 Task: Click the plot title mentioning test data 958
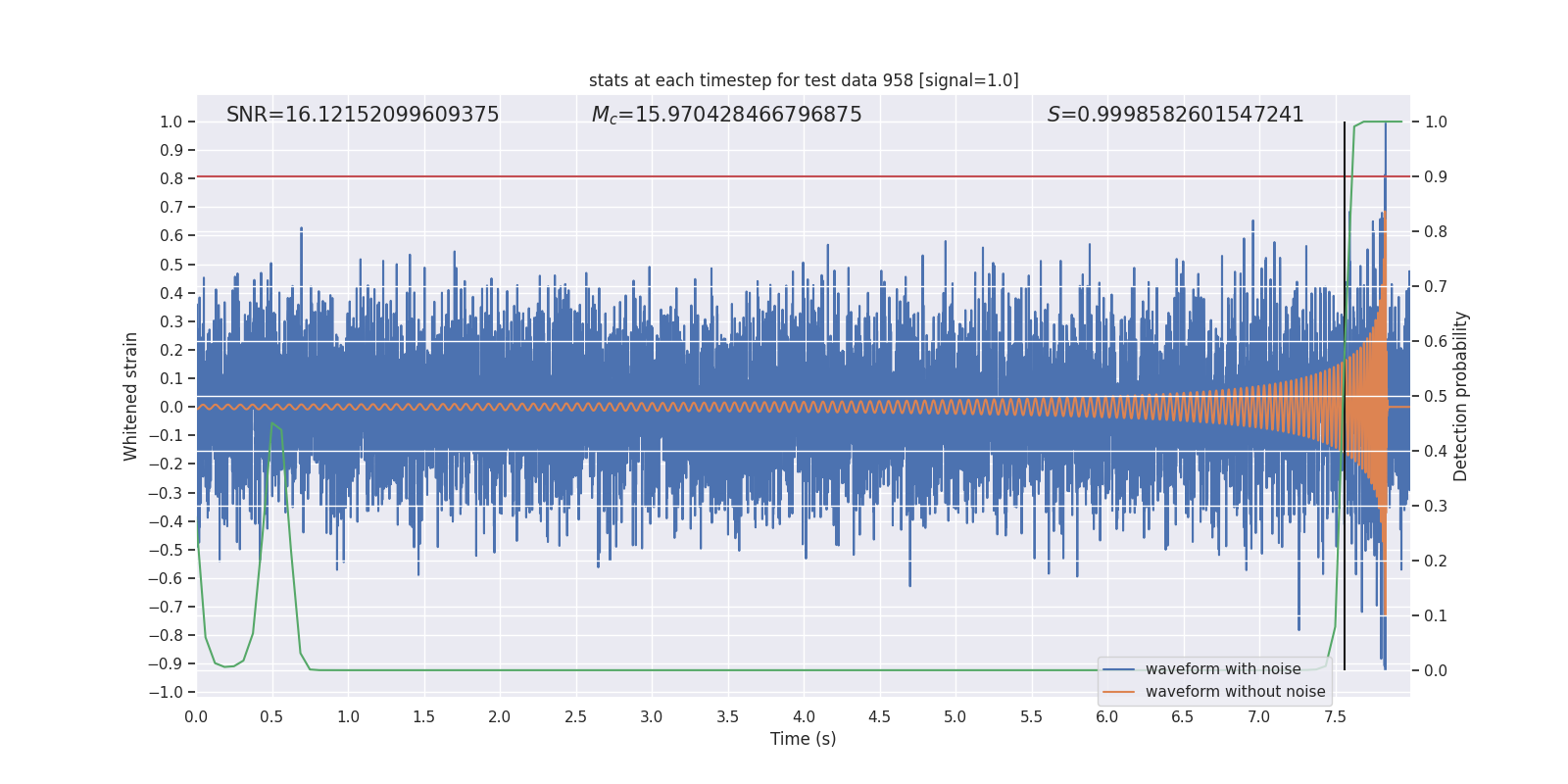804,80
